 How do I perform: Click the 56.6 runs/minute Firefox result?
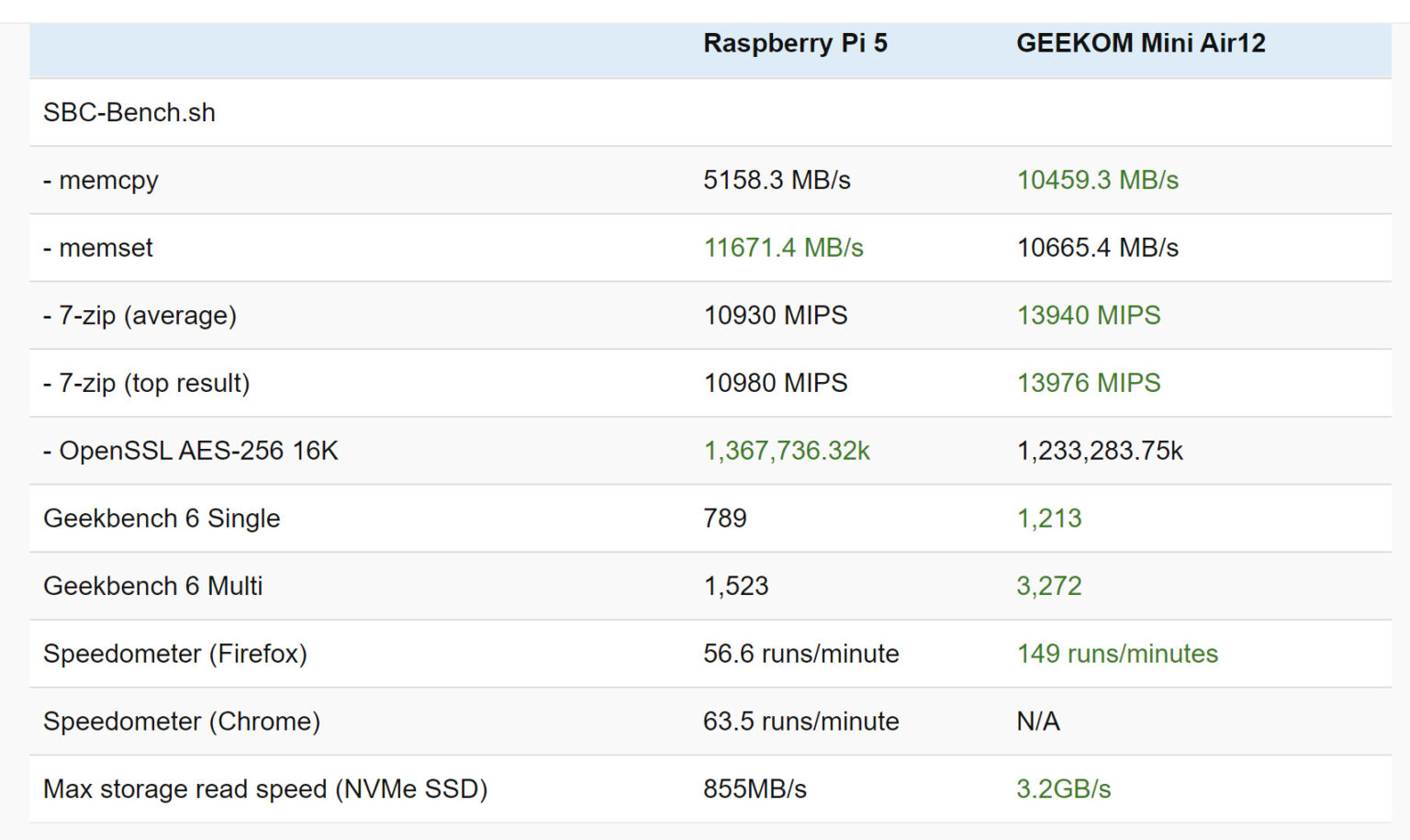tap(800, 654)
